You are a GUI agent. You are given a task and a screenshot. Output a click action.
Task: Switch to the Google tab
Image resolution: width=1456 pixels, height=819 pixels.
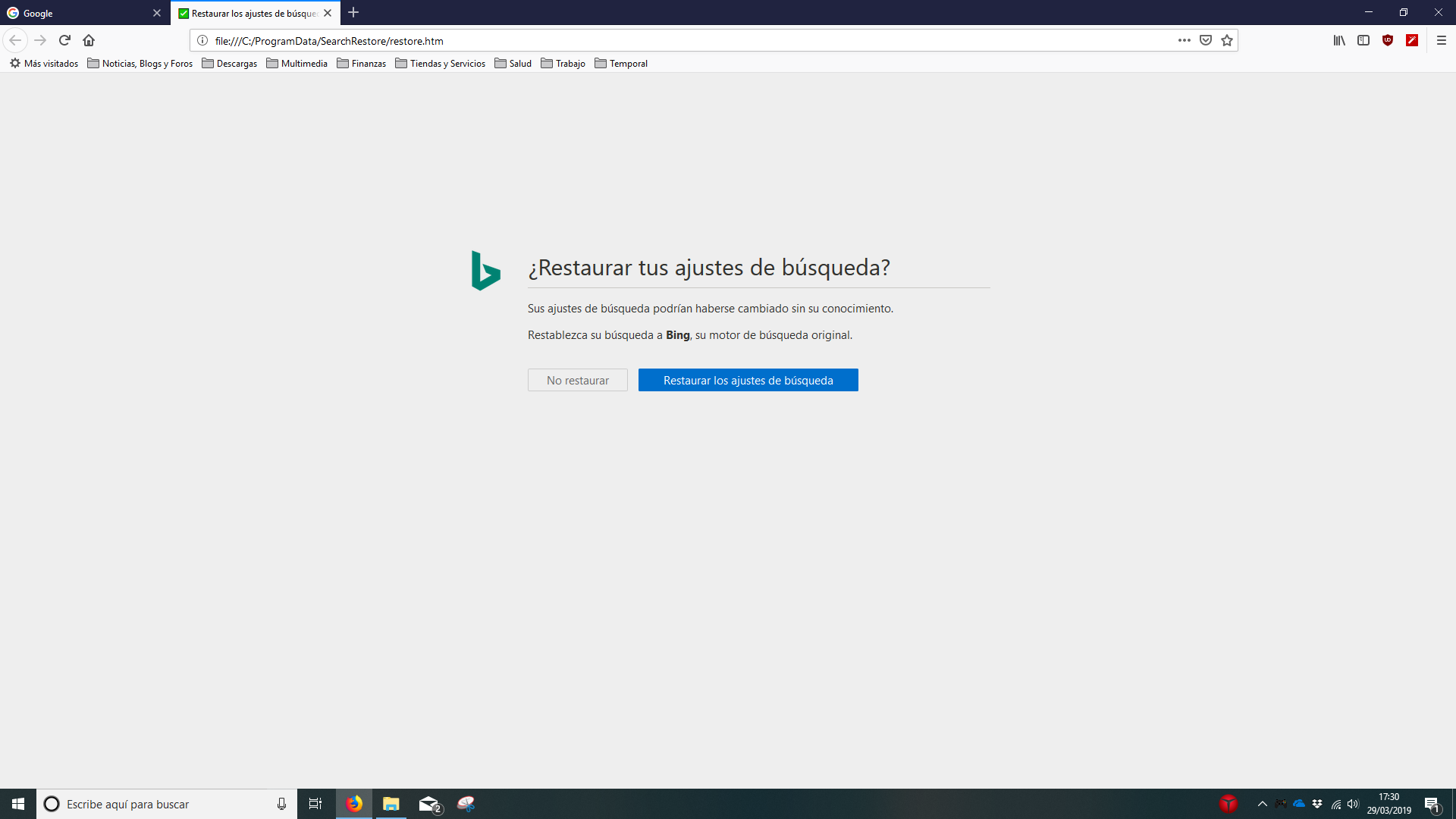(76, 13)
